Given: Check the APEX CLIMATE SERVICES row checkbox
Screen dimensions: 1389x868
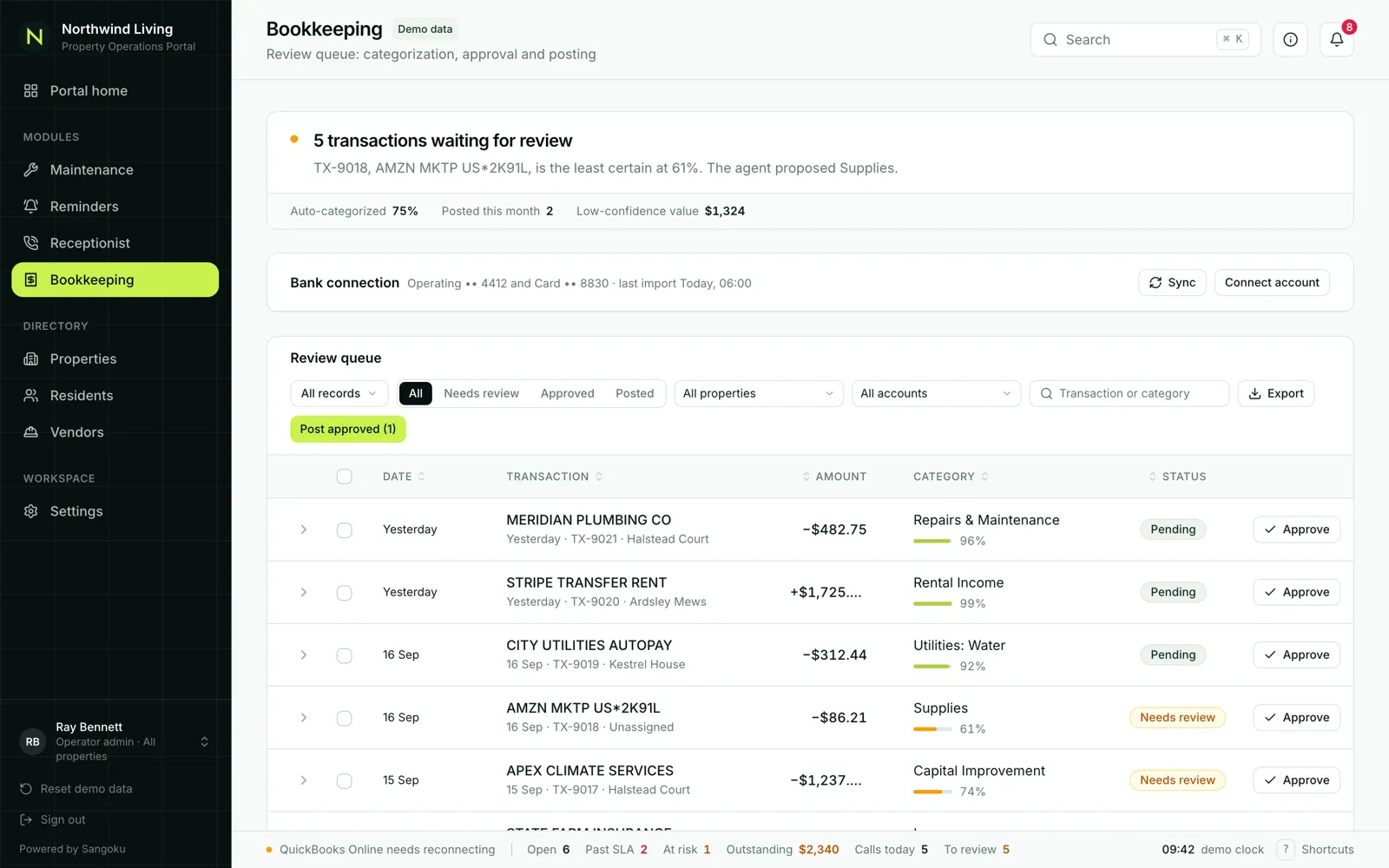Looking at the screenshot, I should click(345, 780).
